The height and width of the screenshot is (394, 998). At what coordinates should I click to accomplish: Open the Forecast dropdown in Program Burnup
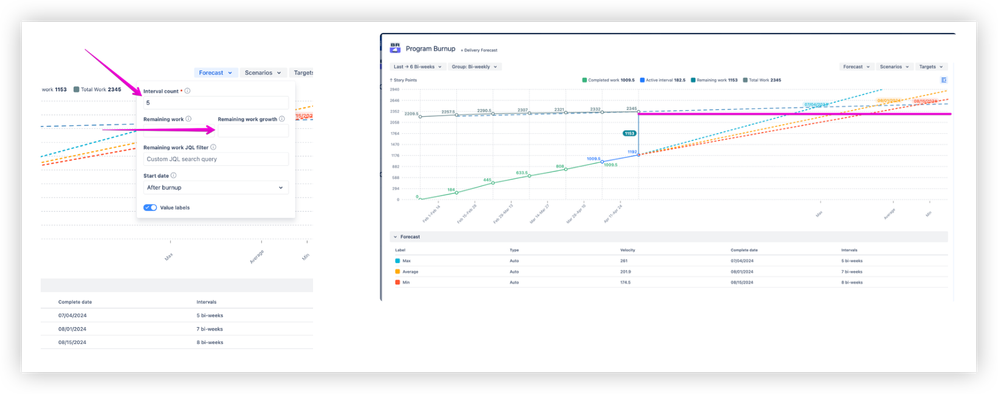pos(856,66)
